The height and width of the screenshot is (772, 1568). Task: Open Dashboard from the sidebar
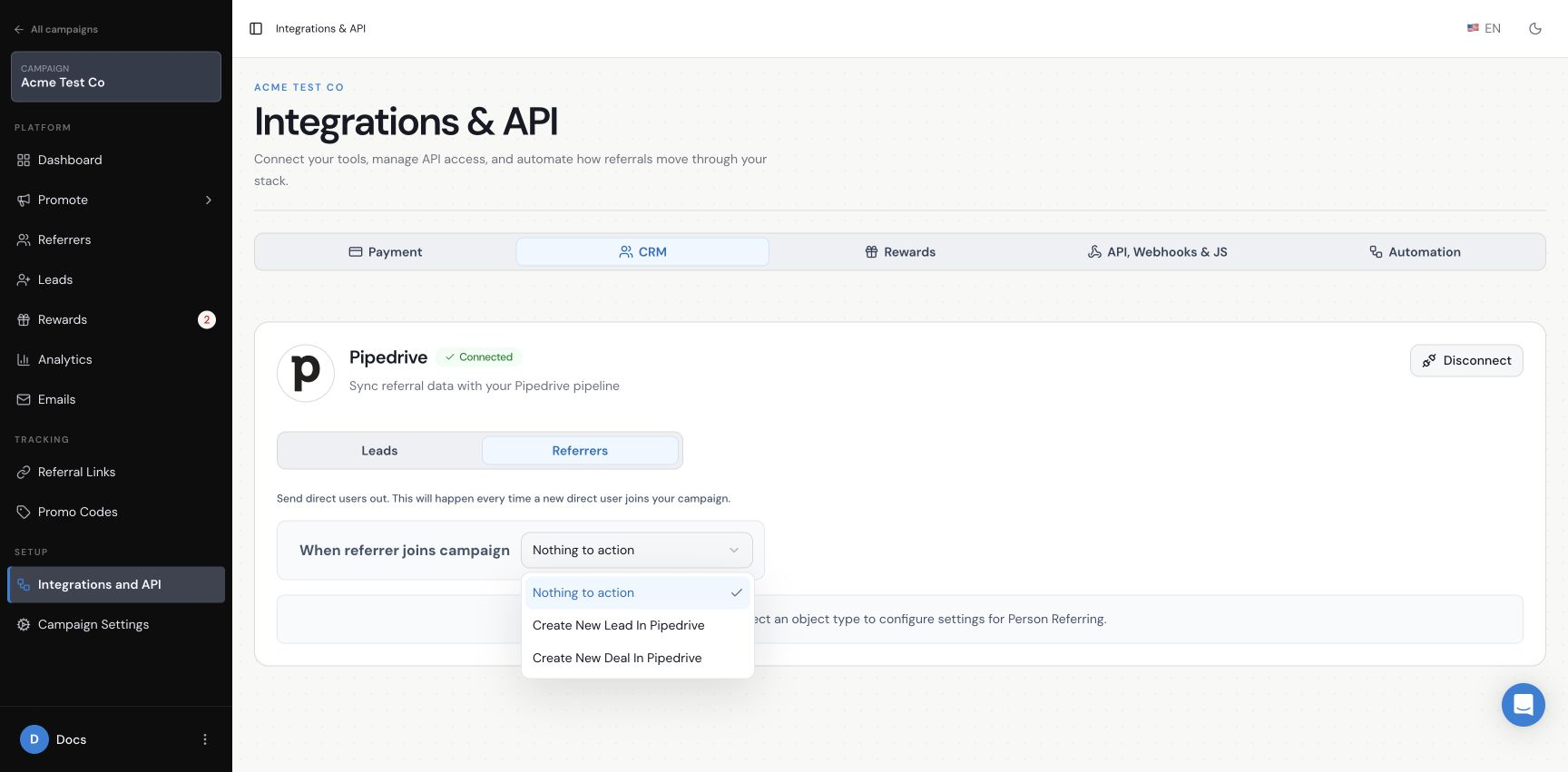116,160
